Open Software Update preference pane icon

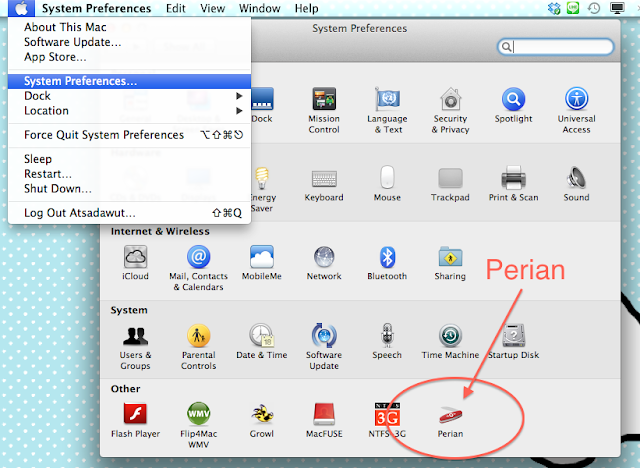pyautogui.click(x=324, y=335)
